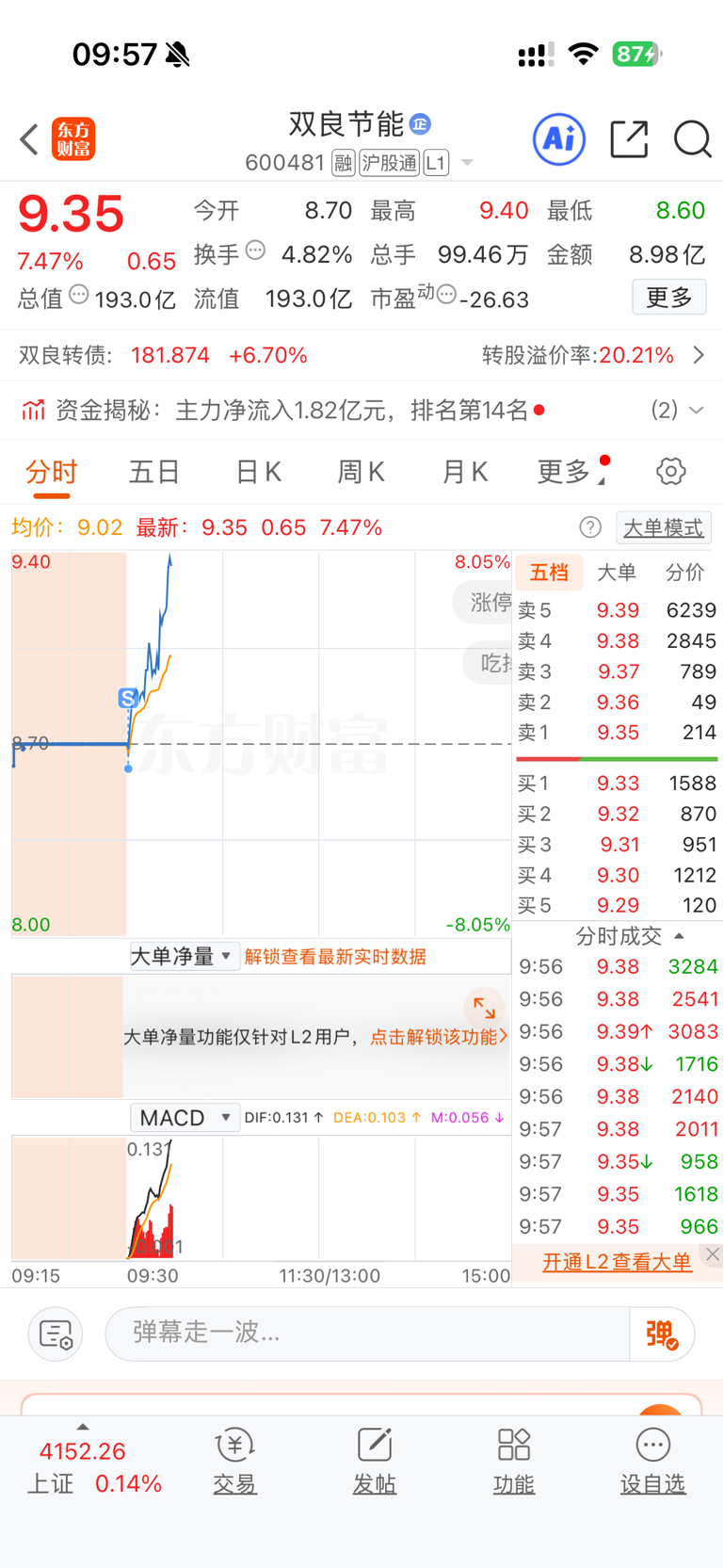This screenshot has height=1568, width=724.
Task: Open the search magnifier icon
Action: point(693,139)
